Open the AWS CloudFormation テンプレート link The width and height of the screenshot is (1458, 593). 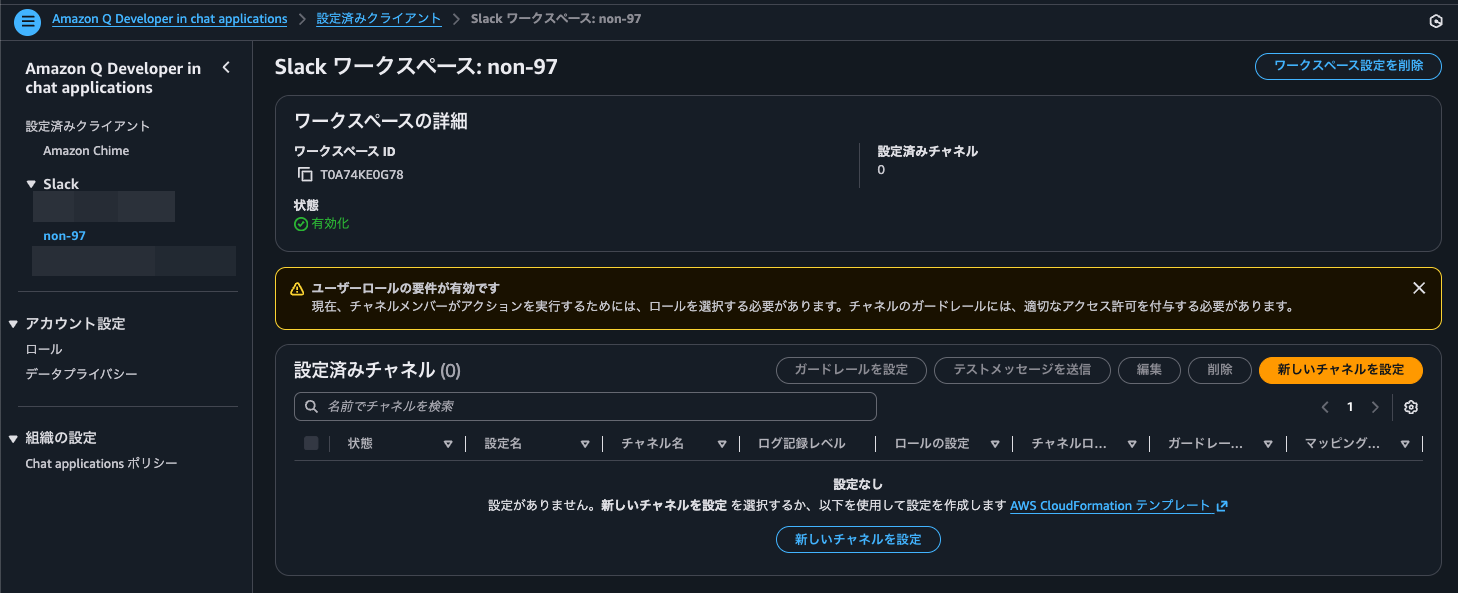1112,505
